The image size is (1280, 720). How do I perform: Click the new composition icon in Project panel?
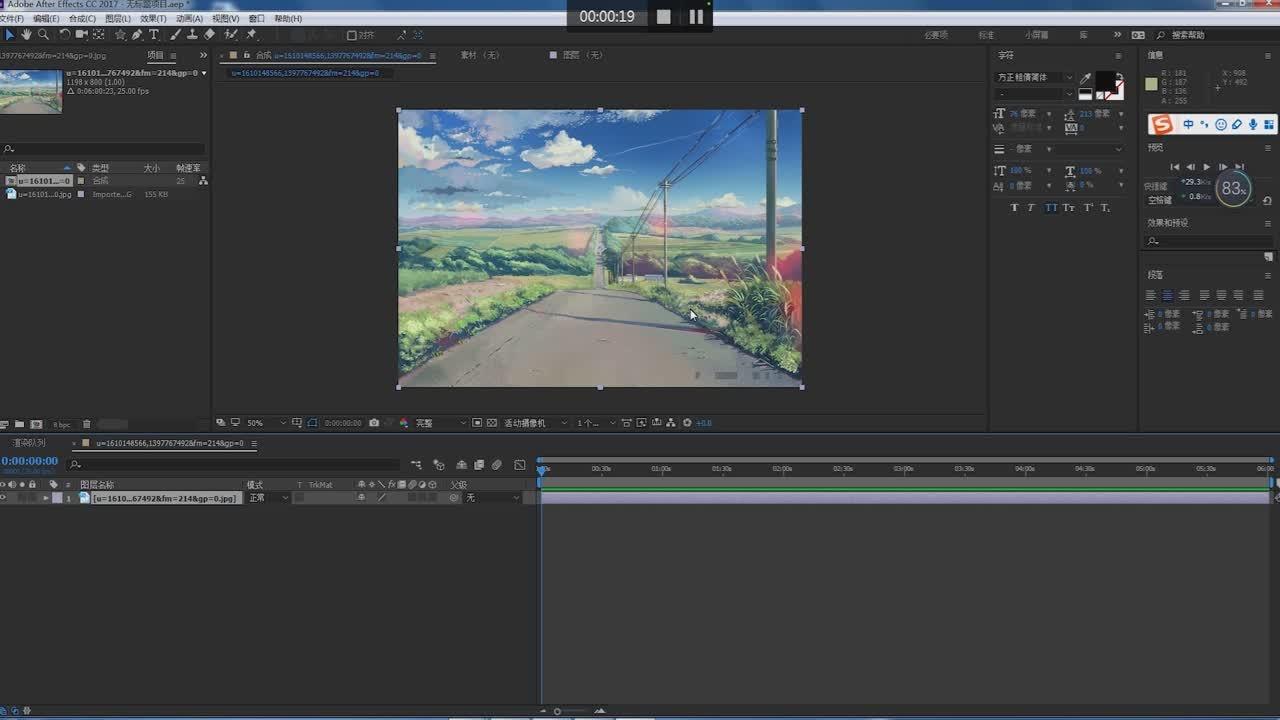click(36, 424)
